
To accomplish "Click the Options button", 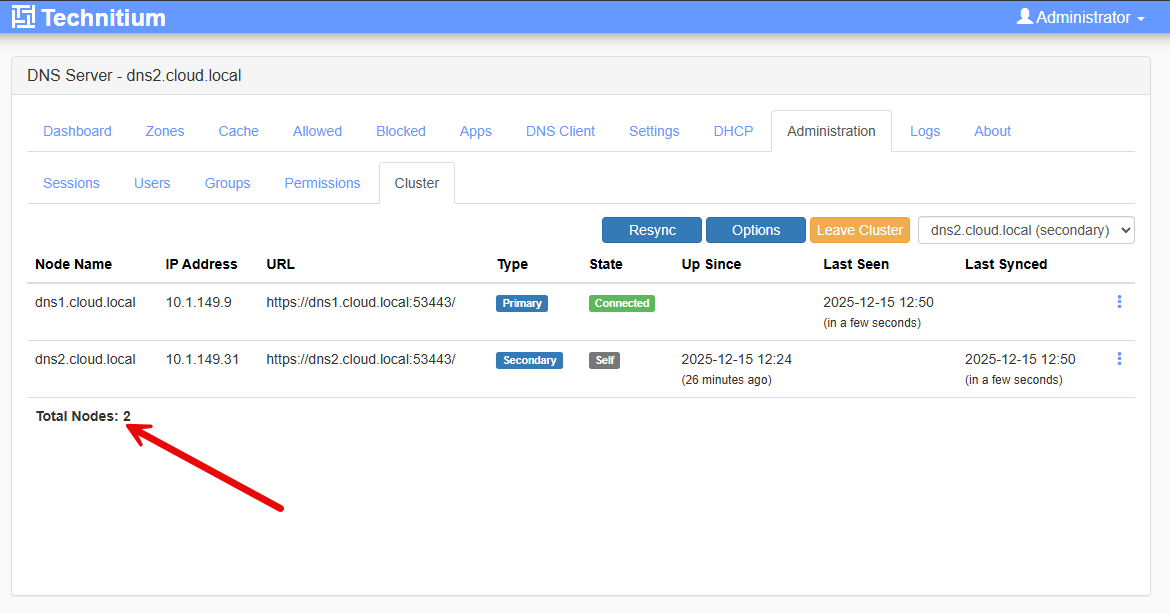I will (756, 230).
